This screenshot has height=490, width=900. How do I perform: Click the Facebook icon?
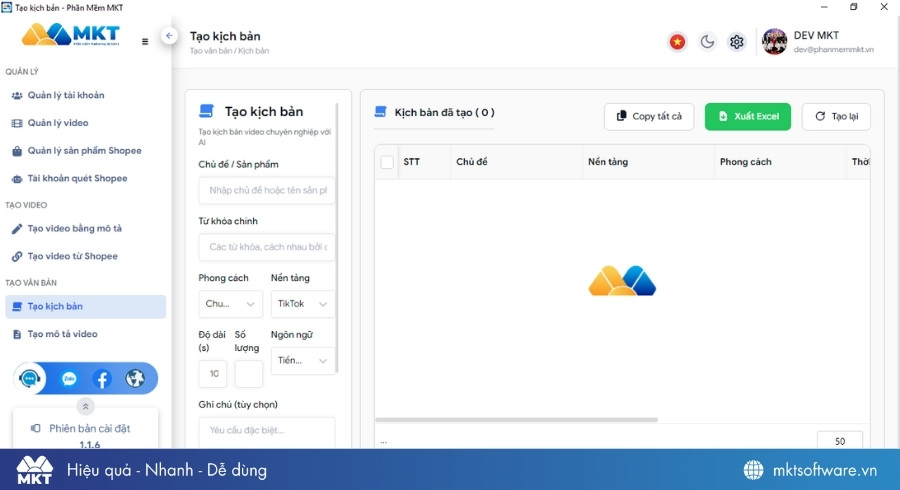point(102,379)
